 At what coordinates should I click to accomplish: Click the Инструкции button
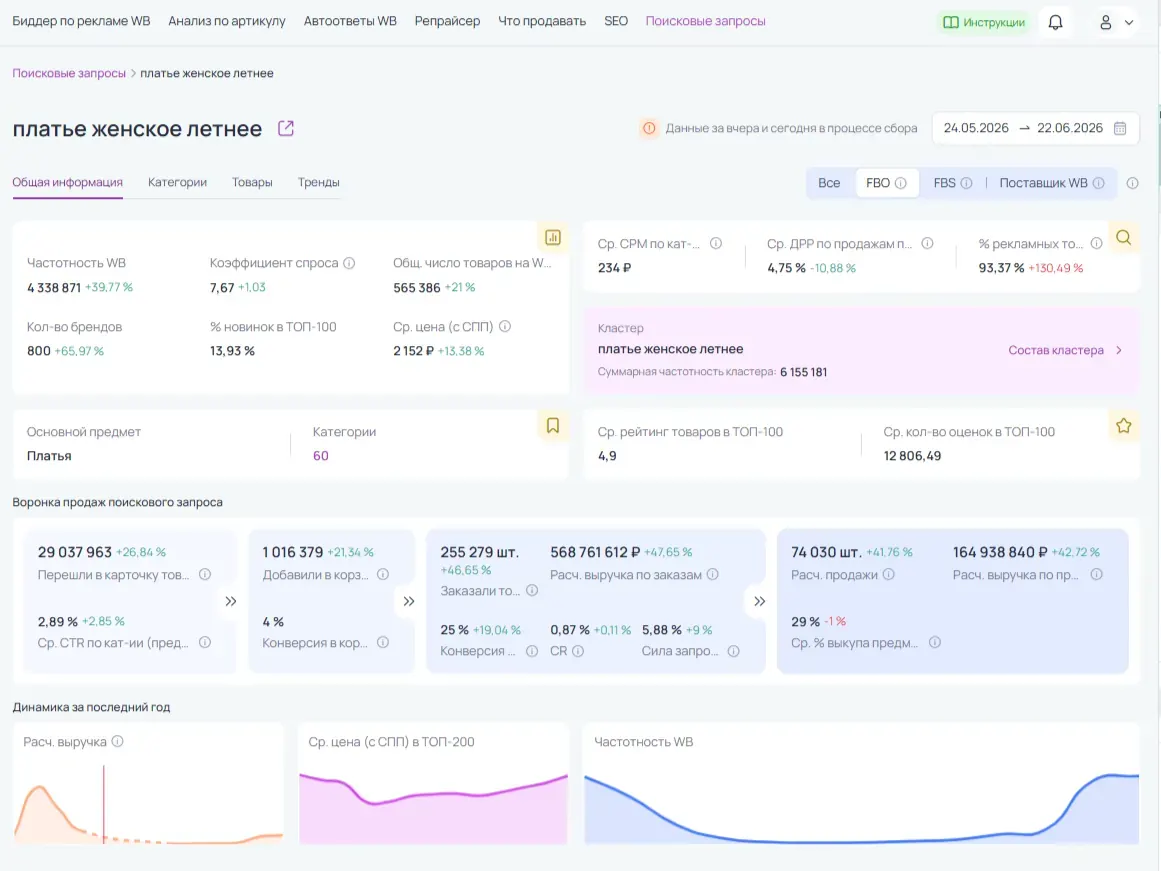click(984, 22)
